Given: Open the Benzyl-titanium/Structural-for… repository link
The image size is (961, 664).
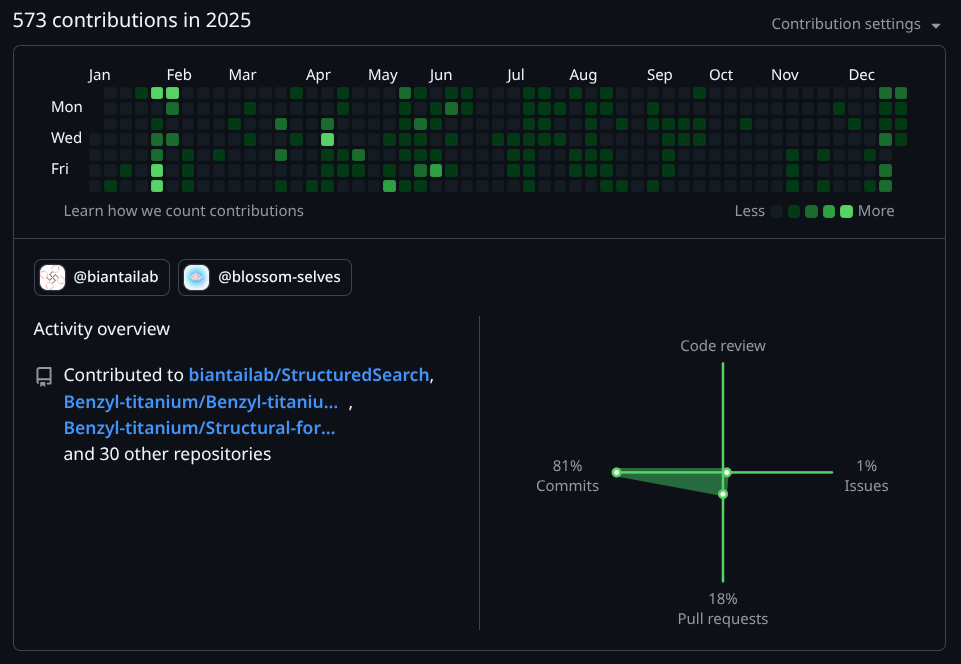Looking at the screenshot, I should click(x=200, y=427).
